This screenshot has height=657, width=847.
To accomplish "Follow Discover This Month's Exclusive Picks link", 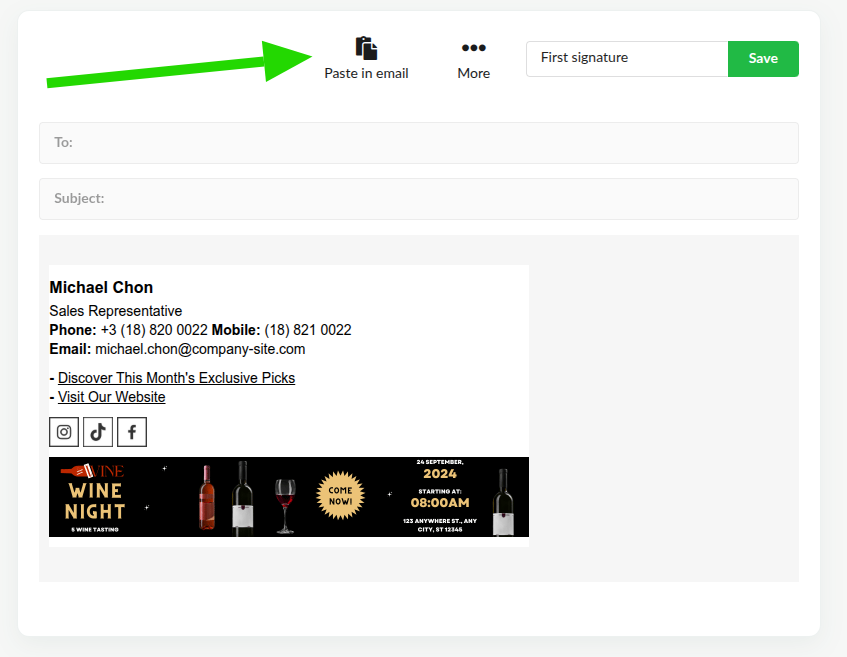I will [176, 378].
